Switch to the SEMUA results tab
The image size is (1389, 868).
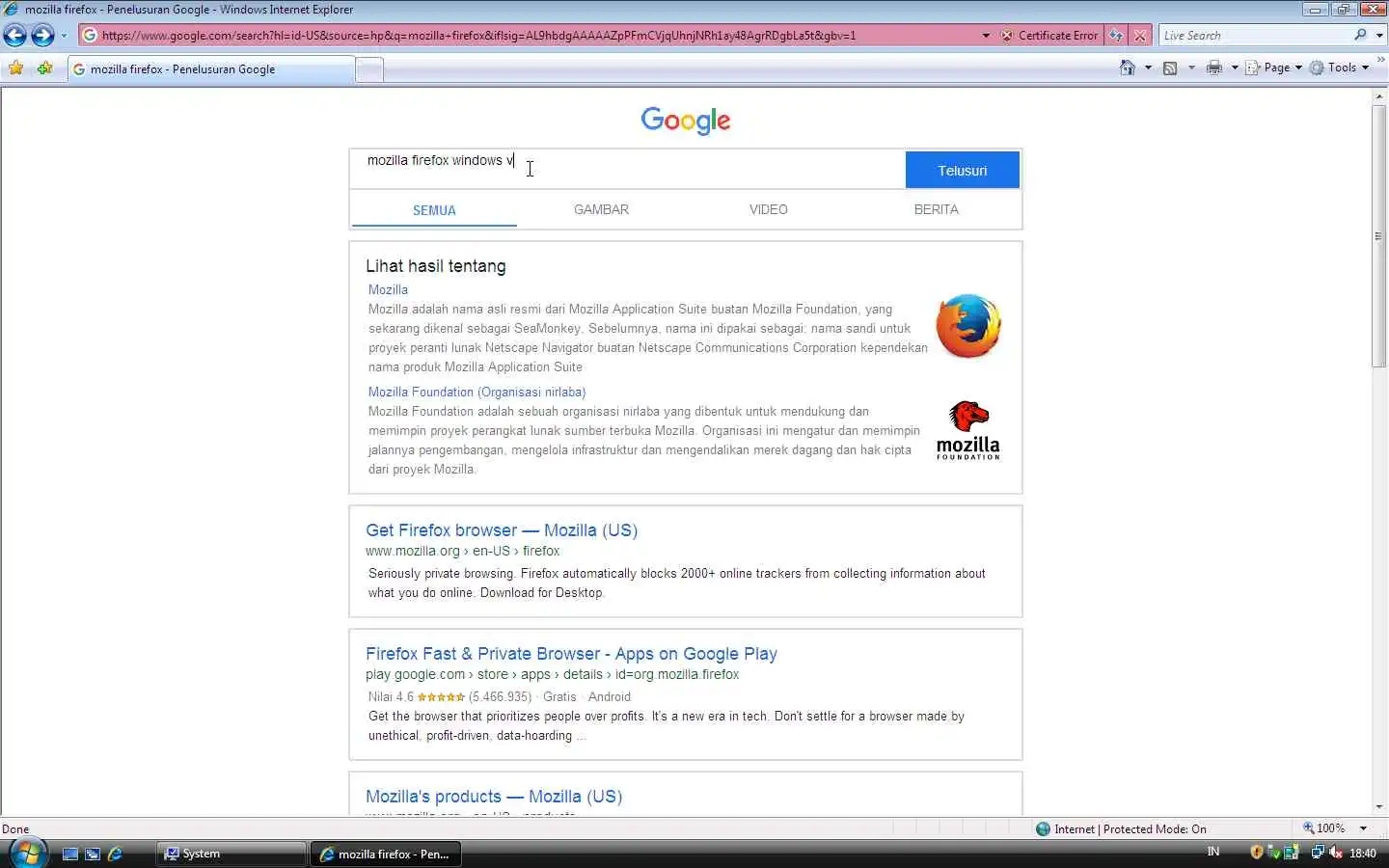coord(434,210)
